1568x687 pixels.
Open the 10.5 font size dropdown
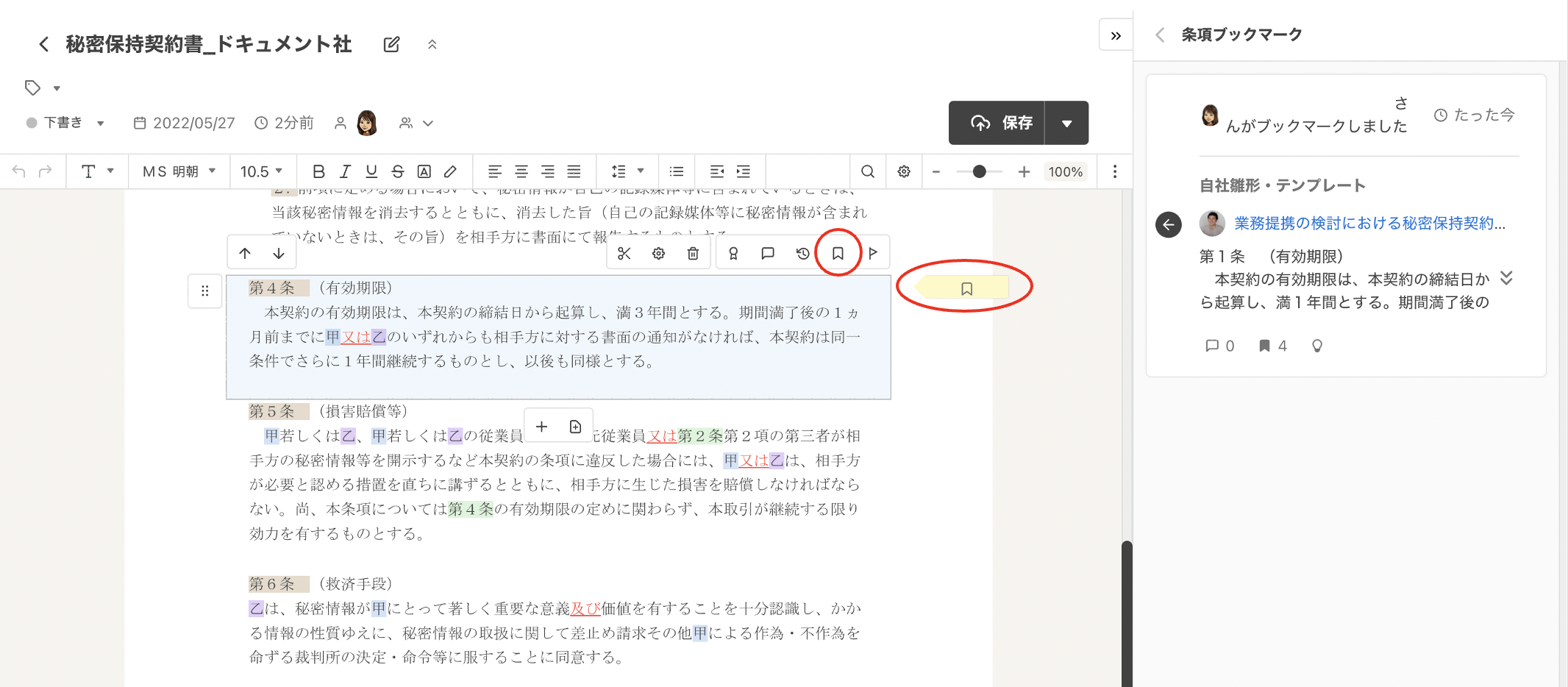click(x=262, y=171)
